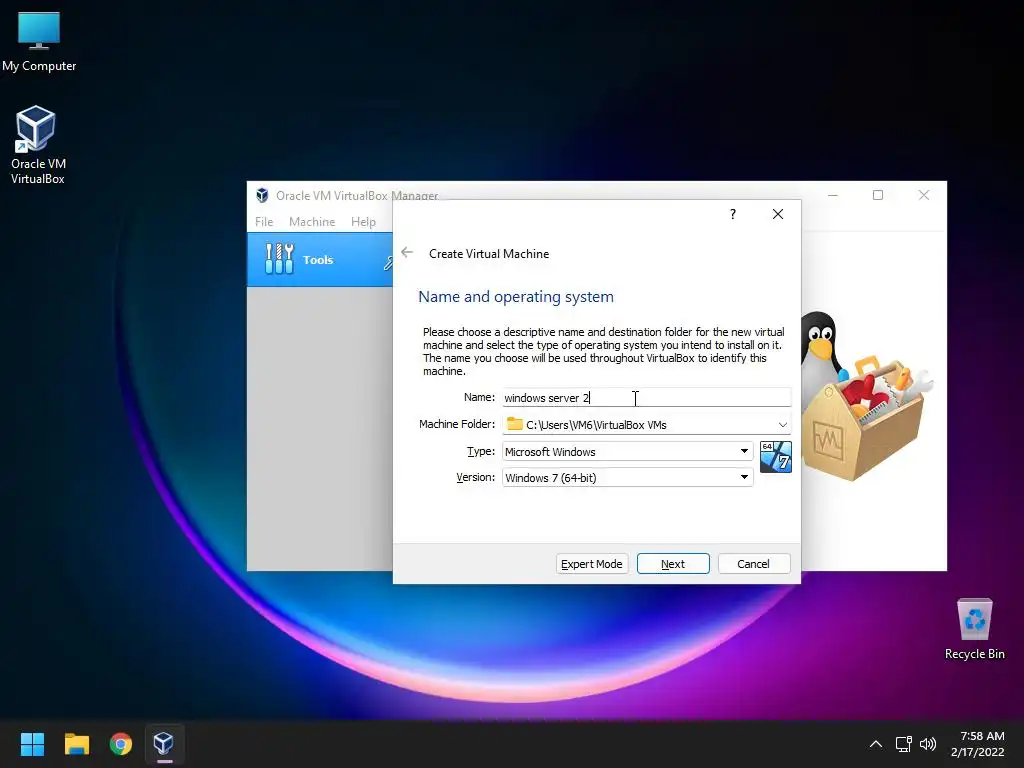Click the Tools icon in VirtualBox Manager

[280, 259]
